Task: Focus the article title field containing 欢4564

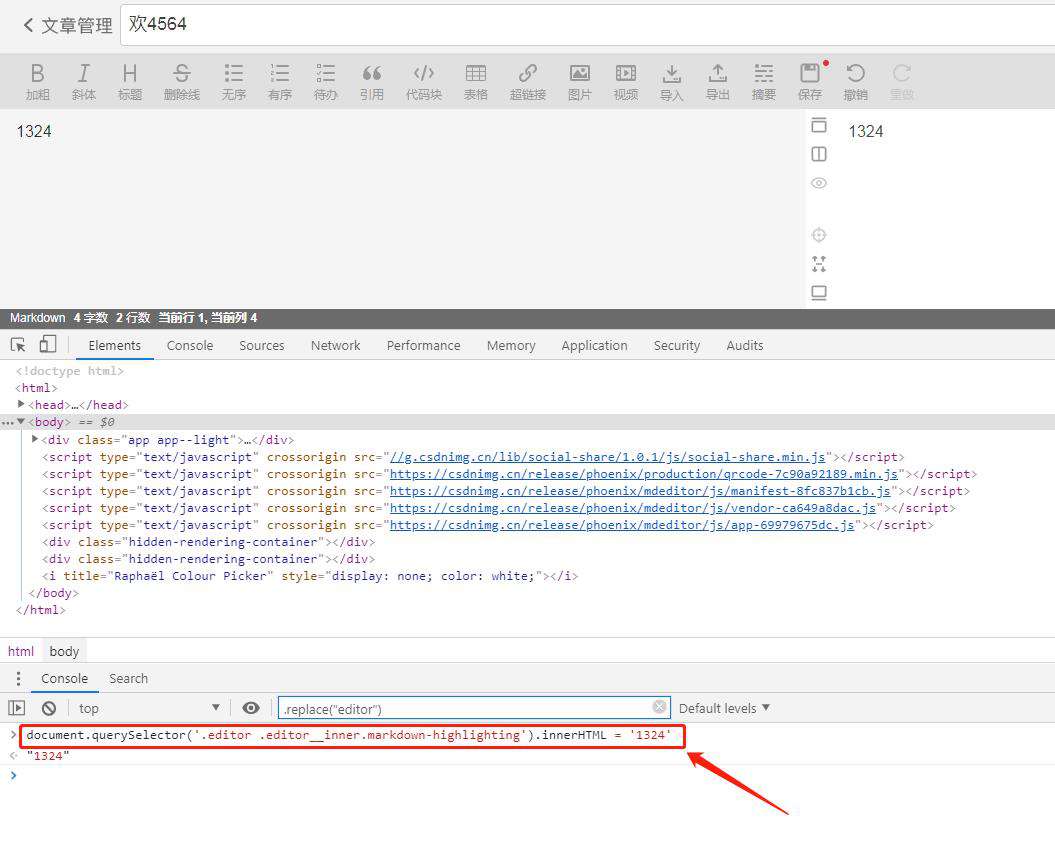Action: pyautogui.click(x=587, y=25)
